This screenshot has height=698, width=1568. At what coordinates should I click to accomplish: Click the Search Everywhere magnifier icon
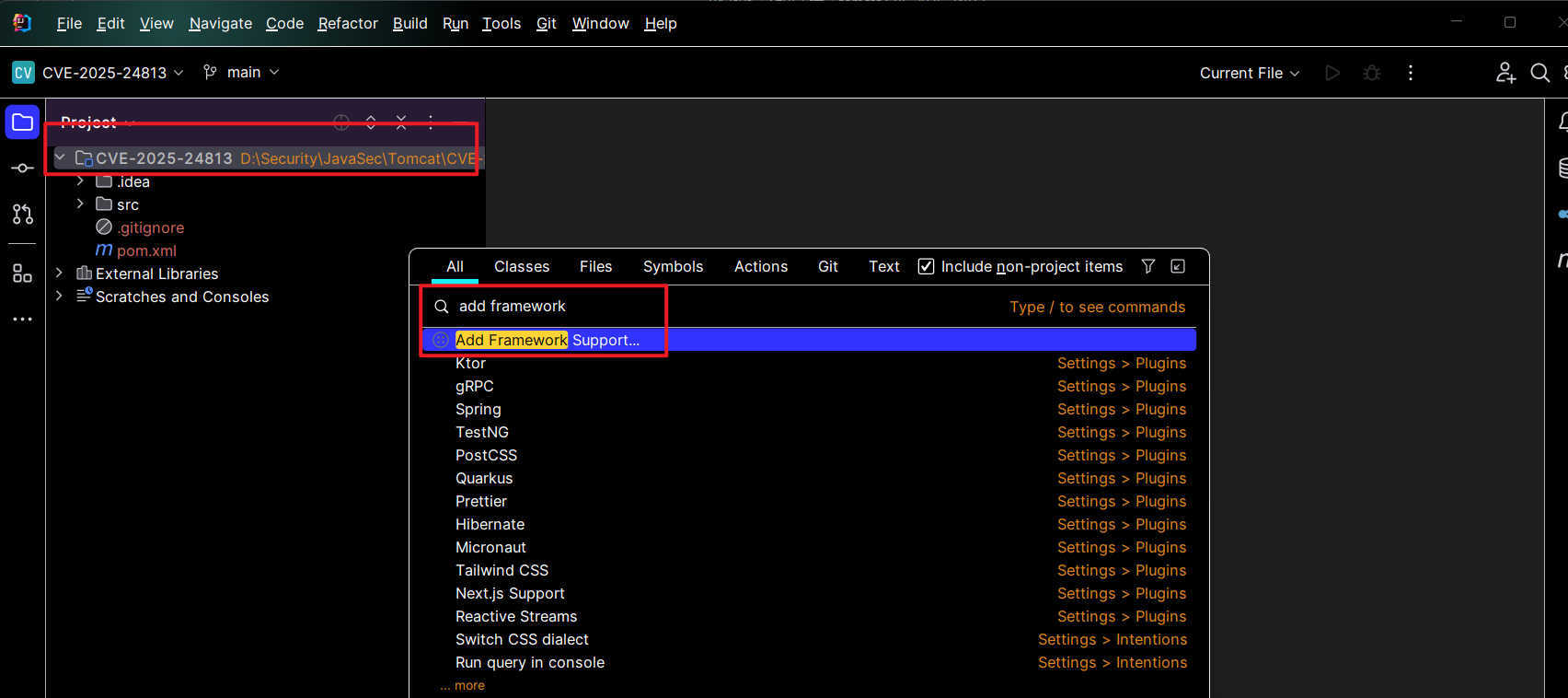[1540, 73]
